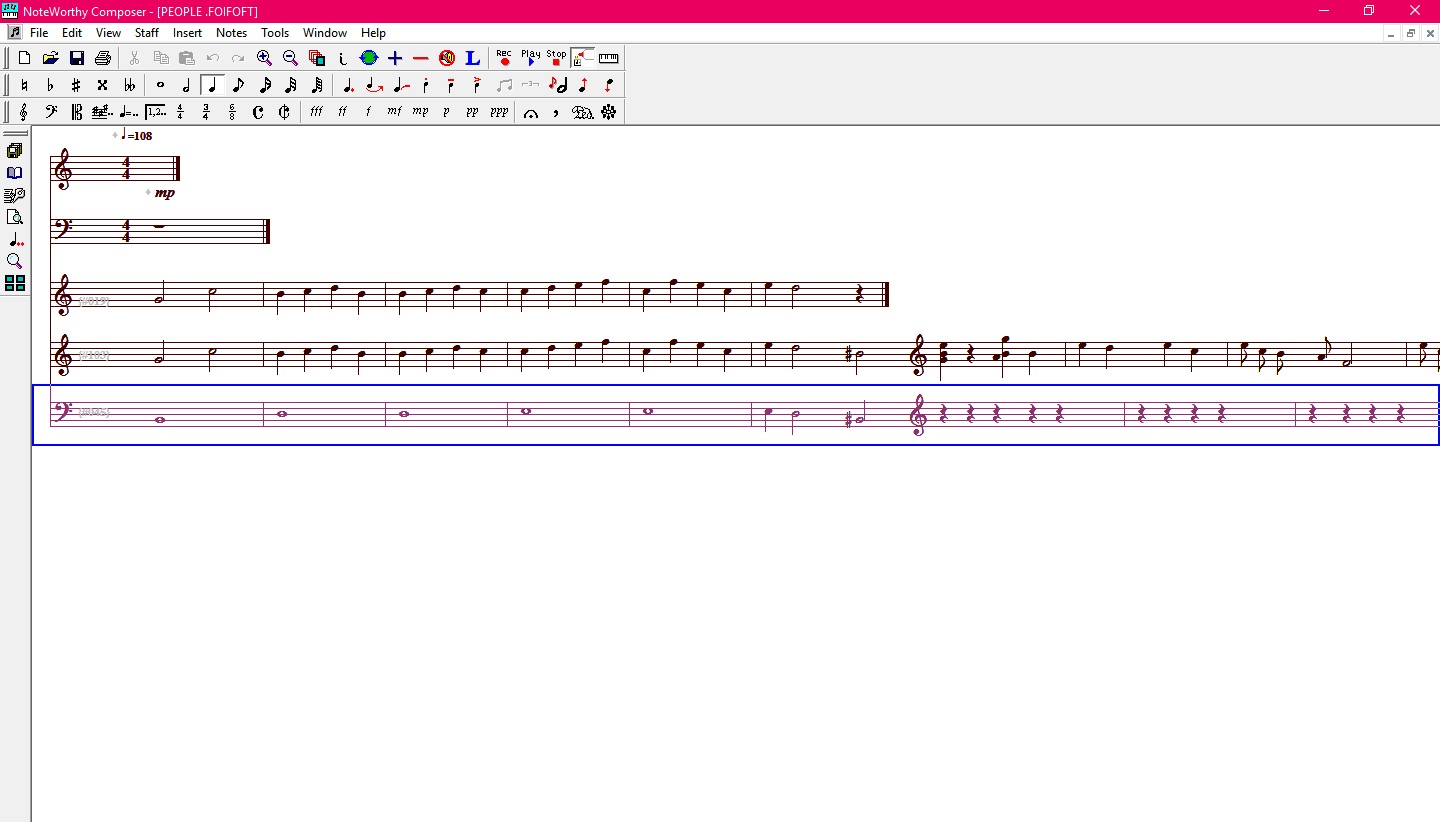Insert mf dynamic marking
Image resolution: width=1440 pixels, height=822 pixels.
pos(394,112)
